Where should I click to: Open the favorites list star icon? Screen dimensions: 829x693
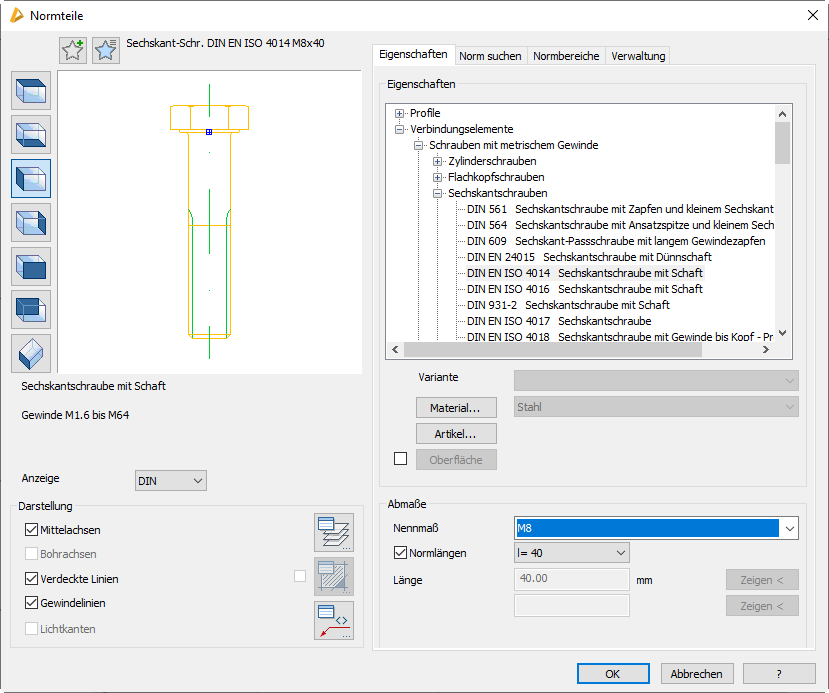click(x=106, y=51)
